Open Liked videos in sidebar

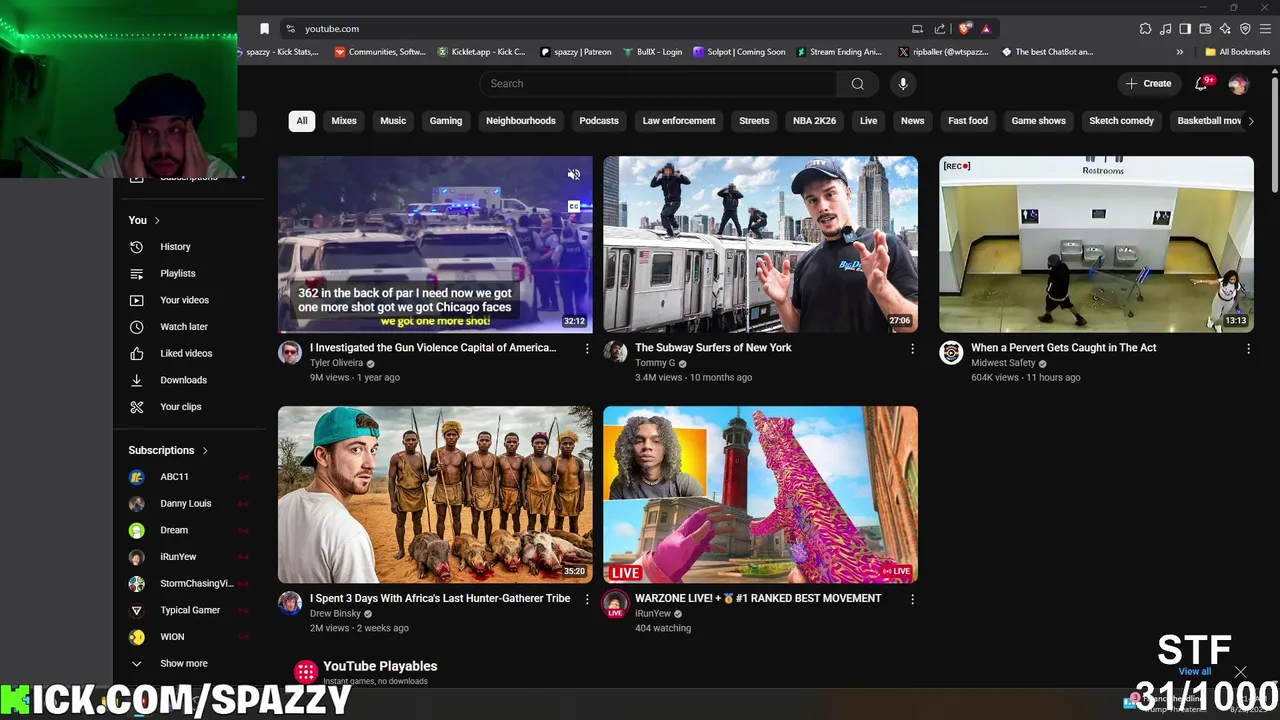coord(187,353)
